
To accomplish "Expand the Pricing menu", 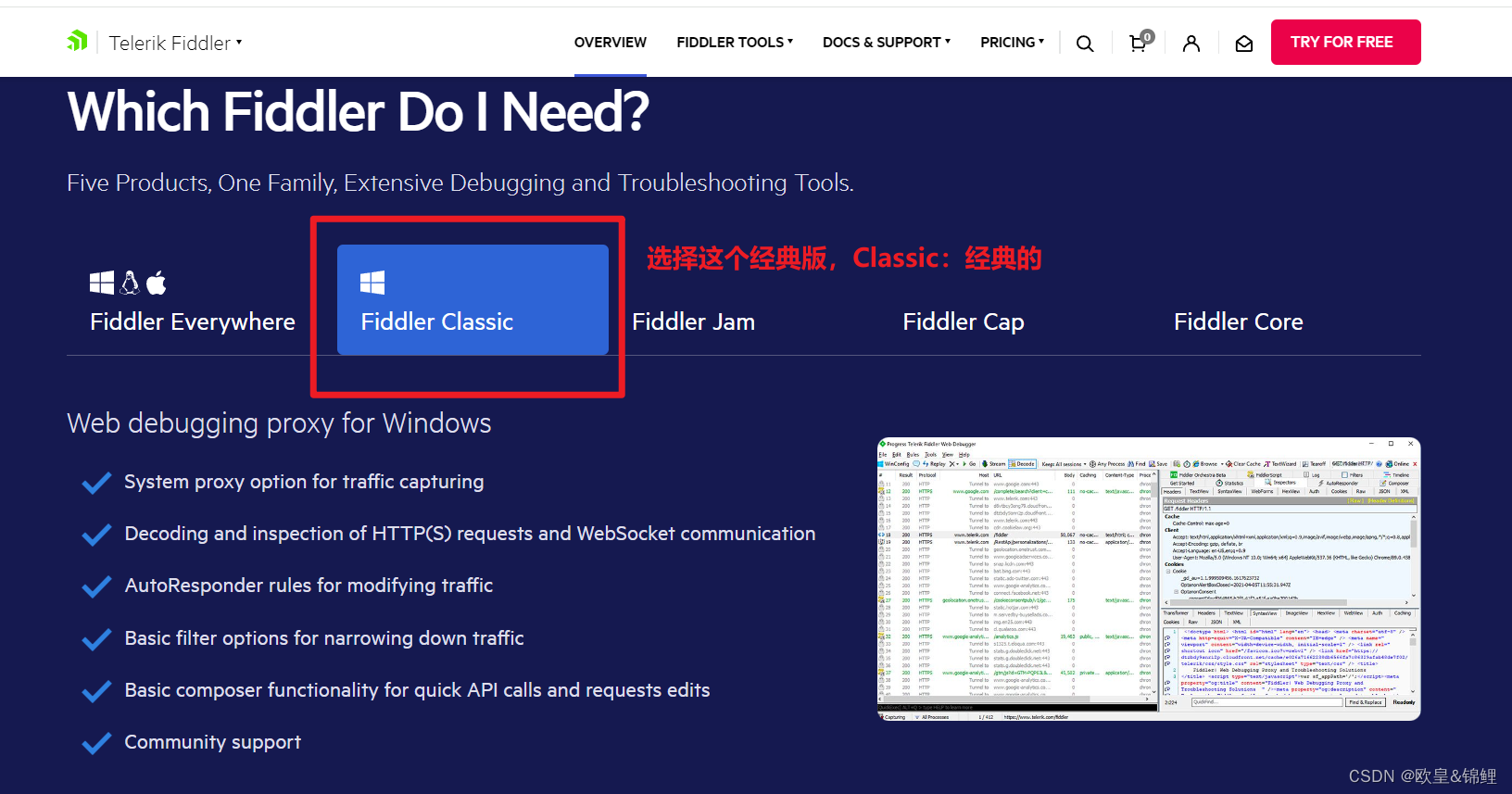I will click(x=1012, y=43).
